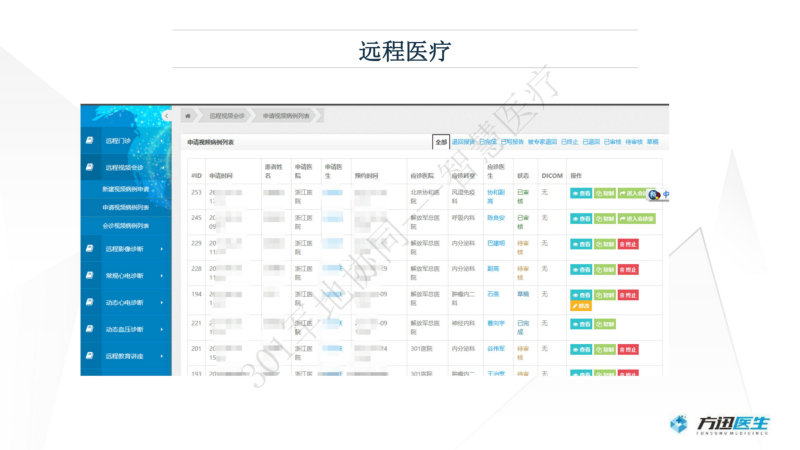Image resolution: width=800 pixels, height=450 pixels.
Task: Open consulting doctor link in row 201
Action: click(495, 348)
